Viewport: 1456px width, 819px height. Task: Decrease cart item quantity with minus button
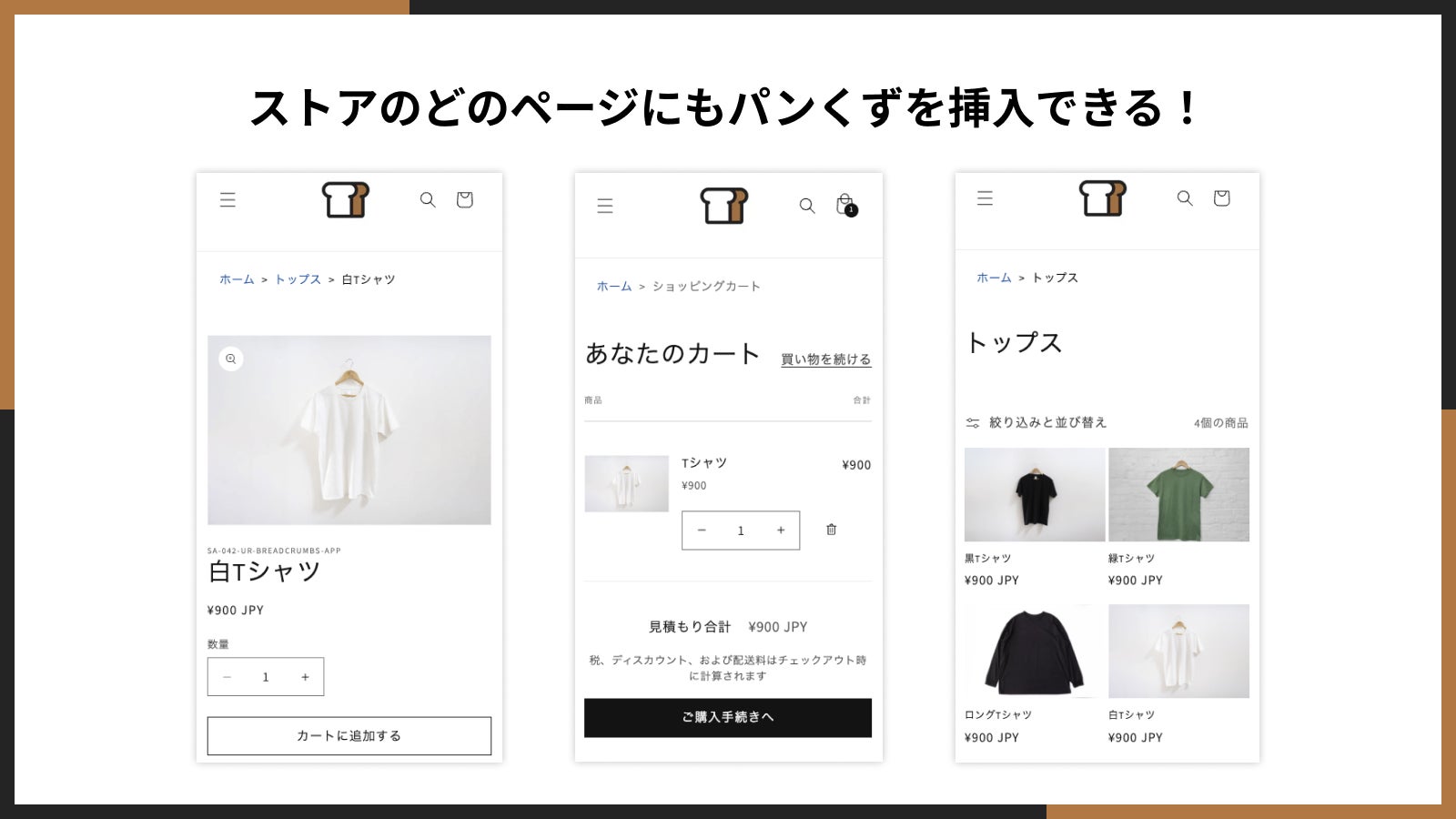pyautogui.click(x=702, y=531)
